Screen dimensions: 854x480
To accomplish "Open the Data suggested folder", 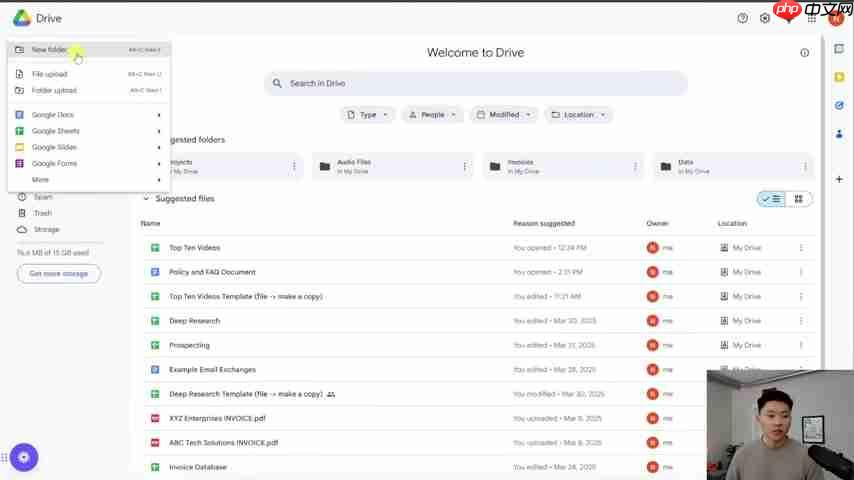I will click(734, 166).
